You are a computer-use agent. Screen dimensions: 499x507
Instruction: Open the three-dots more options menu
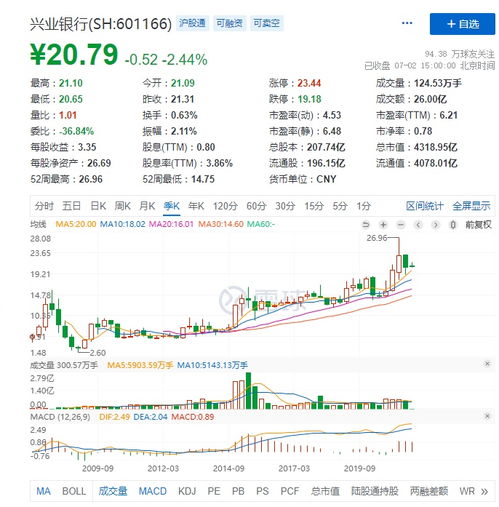click(x=407, y=23)
